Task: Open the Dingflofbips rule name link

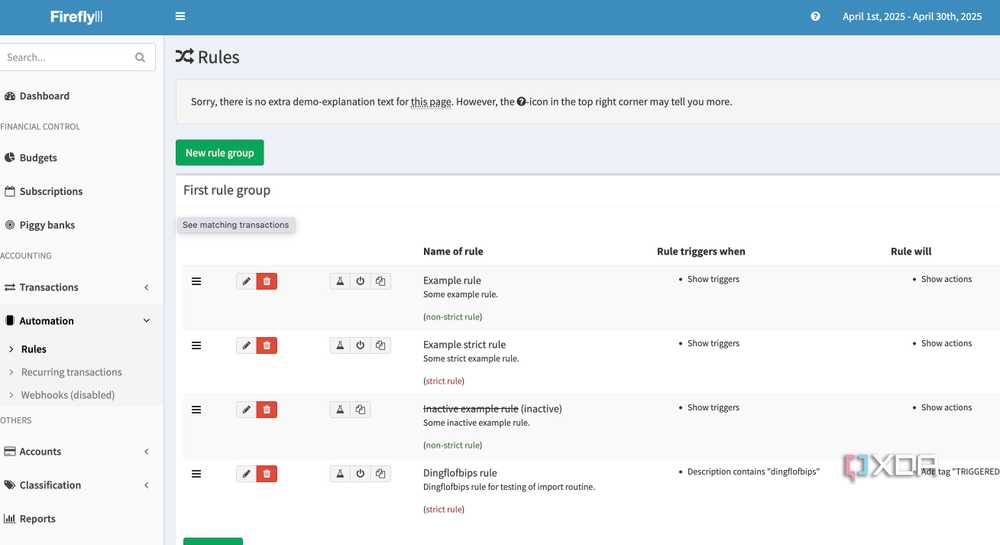Action: (x=460, y=473)
